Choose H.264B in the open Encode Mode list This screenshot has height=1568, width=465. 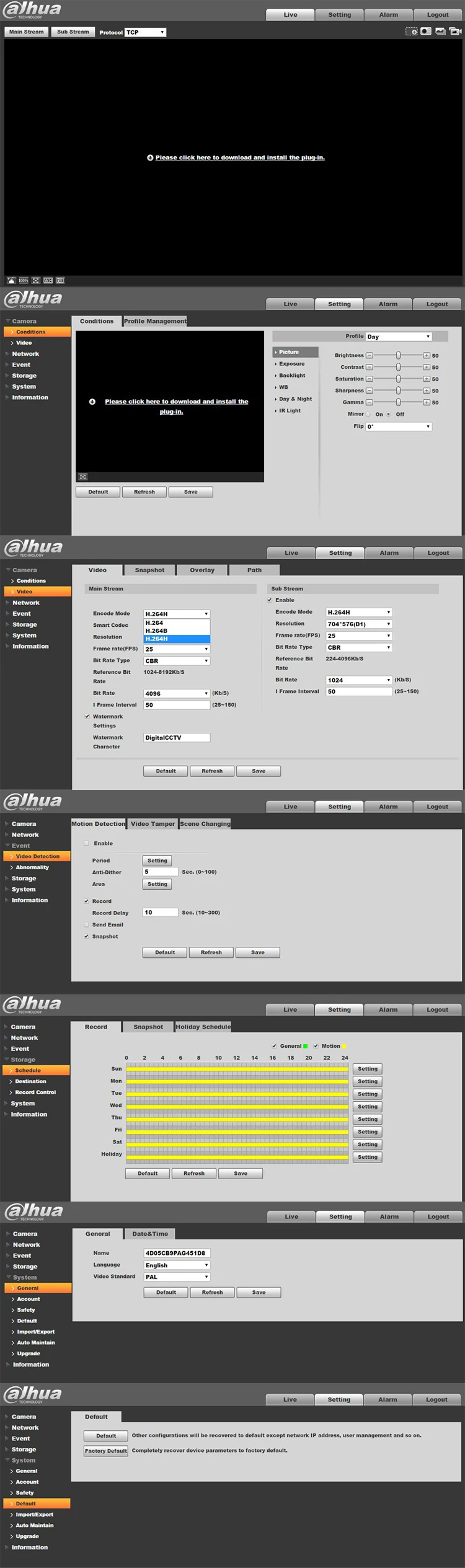coord(177,631)
